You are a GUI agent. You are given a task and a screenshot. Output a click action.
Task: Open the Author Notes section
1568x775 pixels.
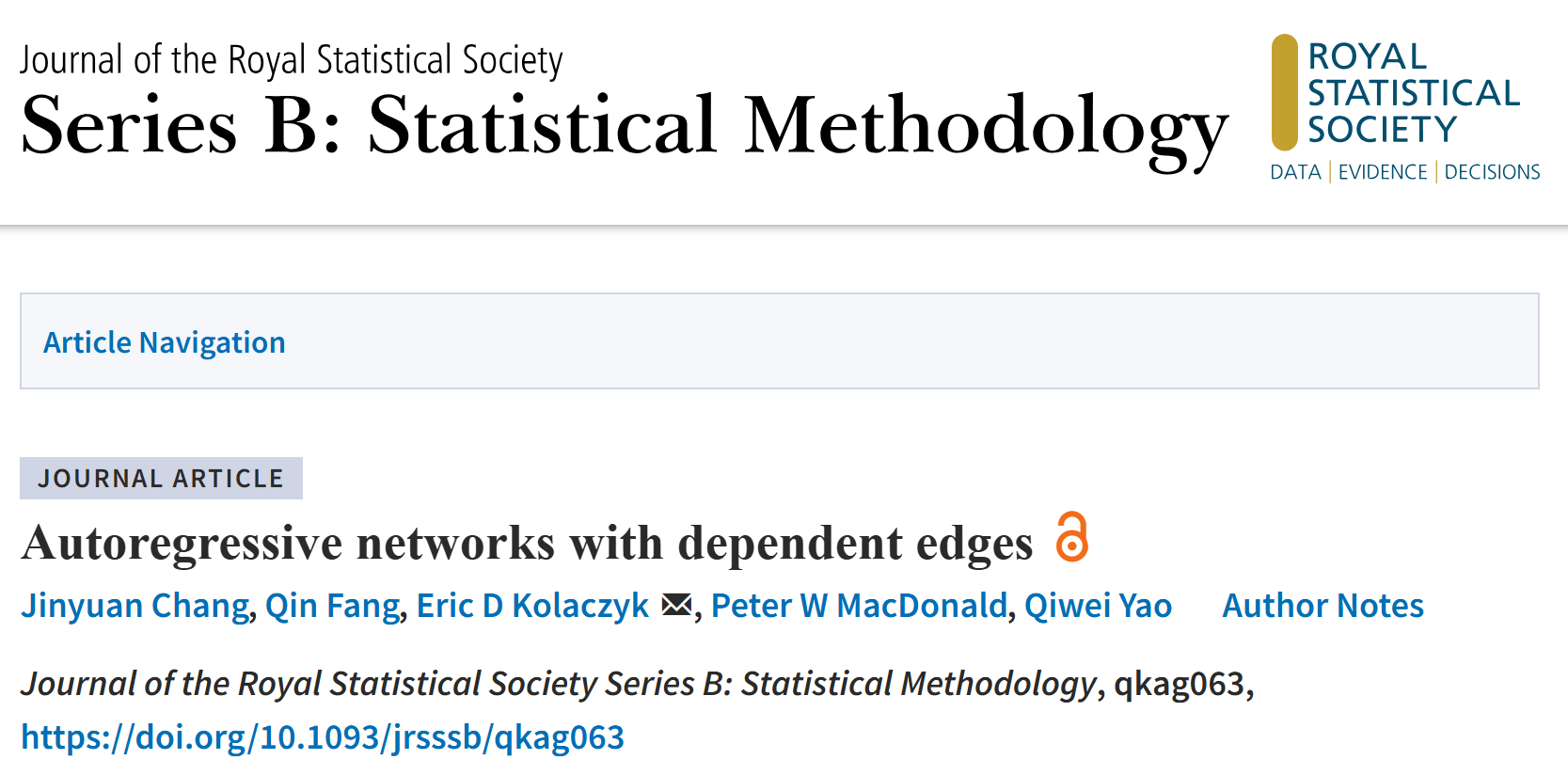[x=1323, y=606]
